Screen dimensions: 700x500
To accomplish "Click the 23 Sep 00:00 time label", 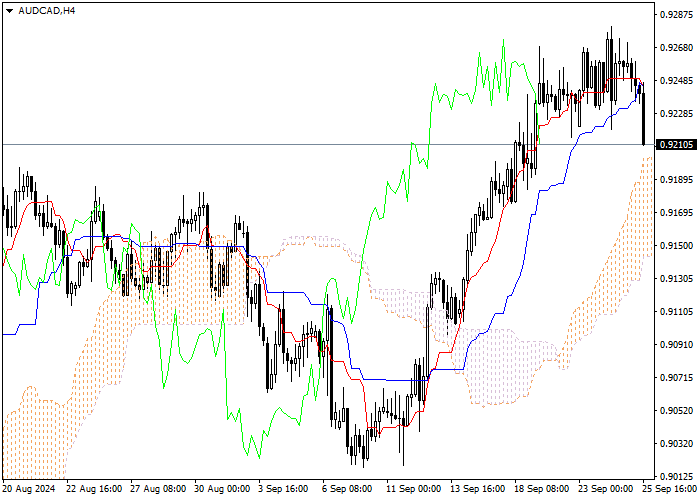I will point(606,489).
